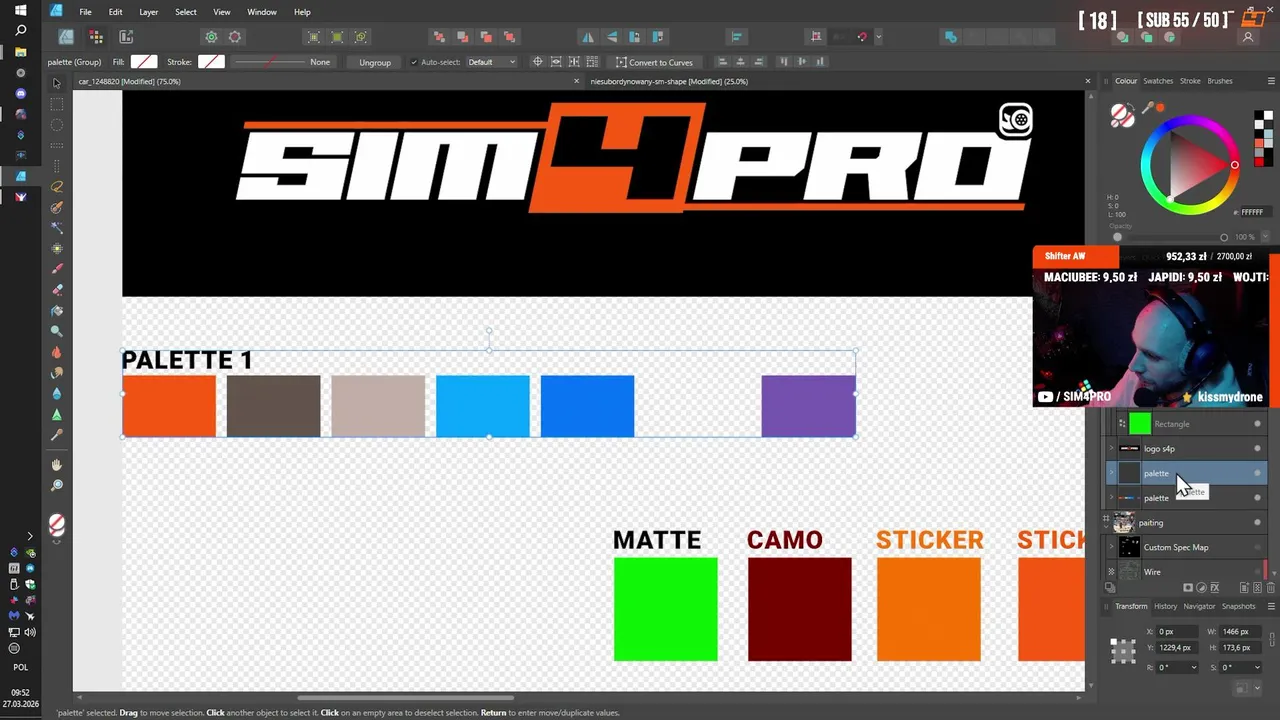Hide the paiting layer
This screenshot has width=1280, height=720.
[1258, 523]
